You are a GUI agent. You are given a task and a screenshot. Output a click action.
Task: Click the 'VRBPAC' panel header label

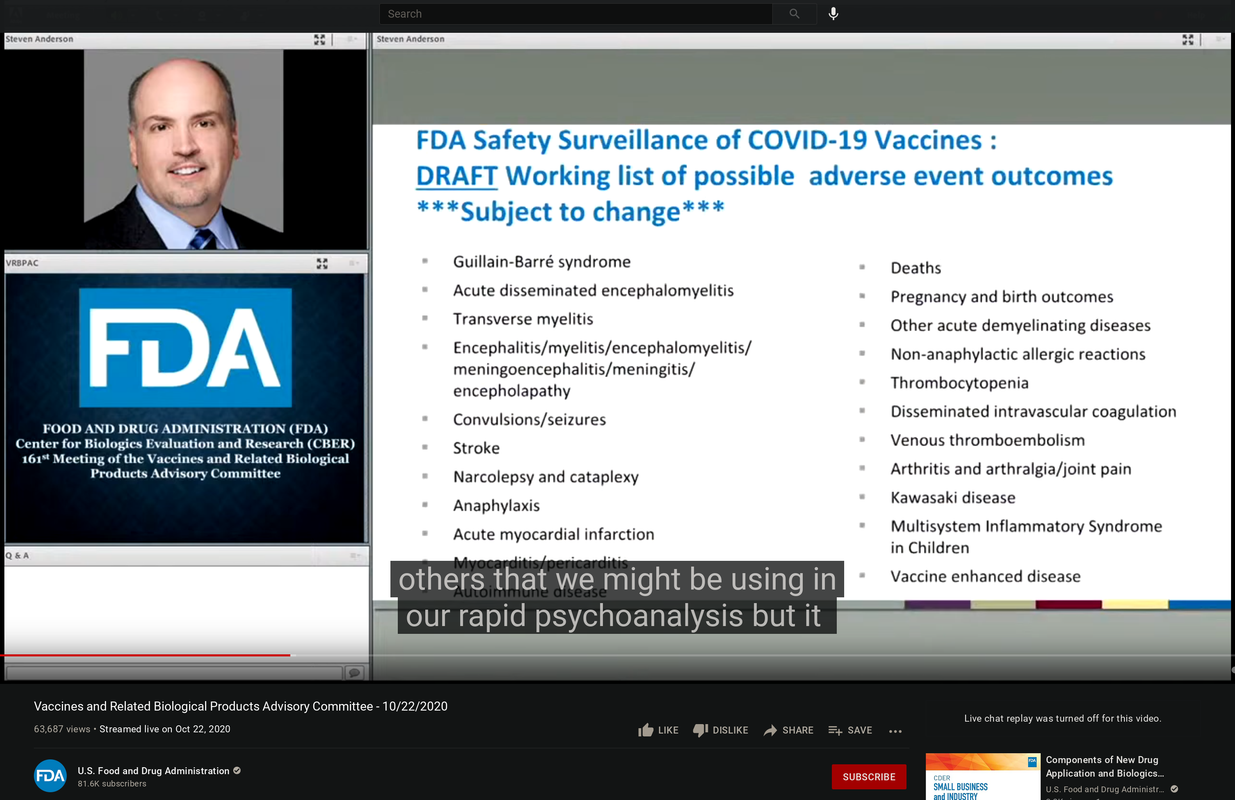(x=22, y=263)
